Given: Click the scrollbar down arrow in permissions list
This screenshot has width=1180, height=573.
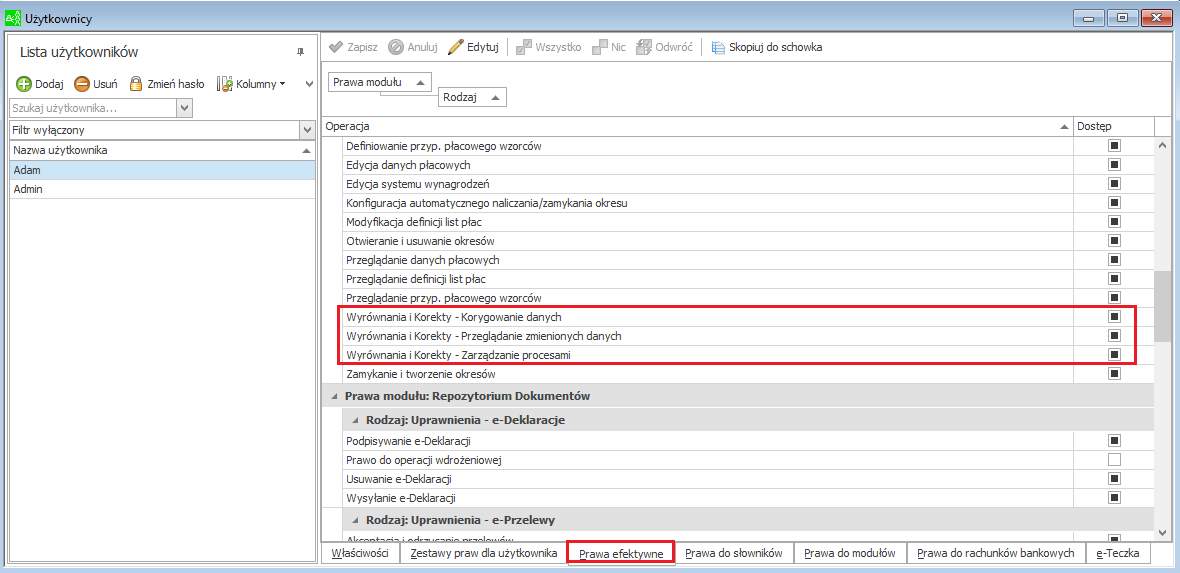Looking at the screenshot, I should tap(1161, 532).
